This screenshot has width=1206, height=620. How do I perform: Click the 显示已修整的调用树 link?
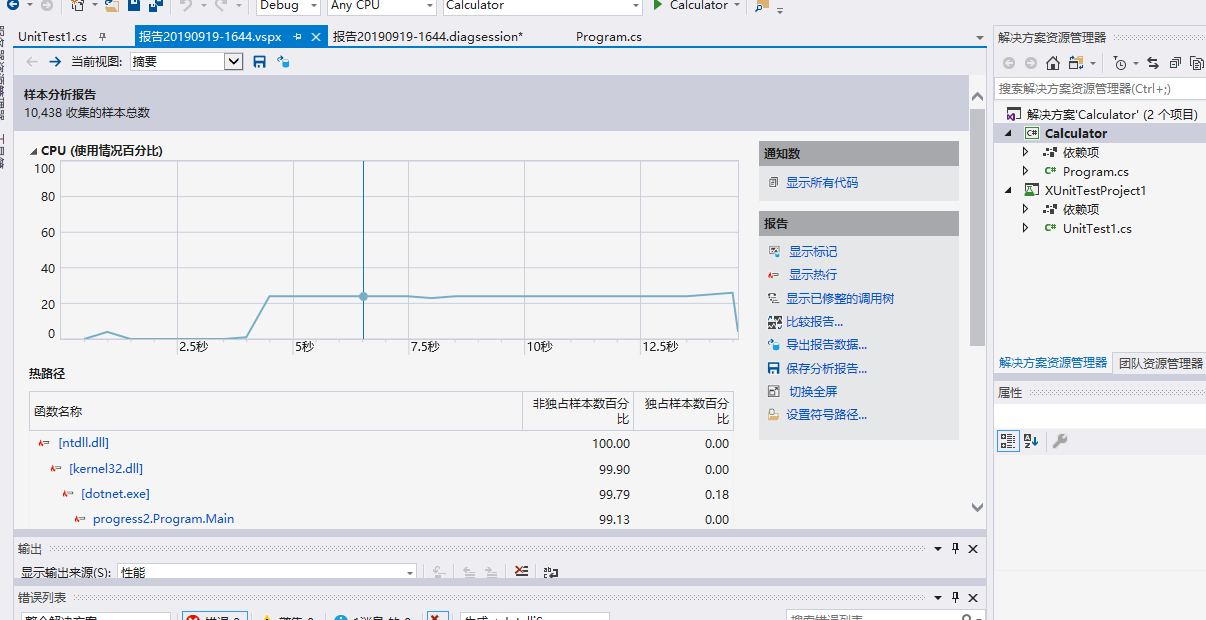840,298
